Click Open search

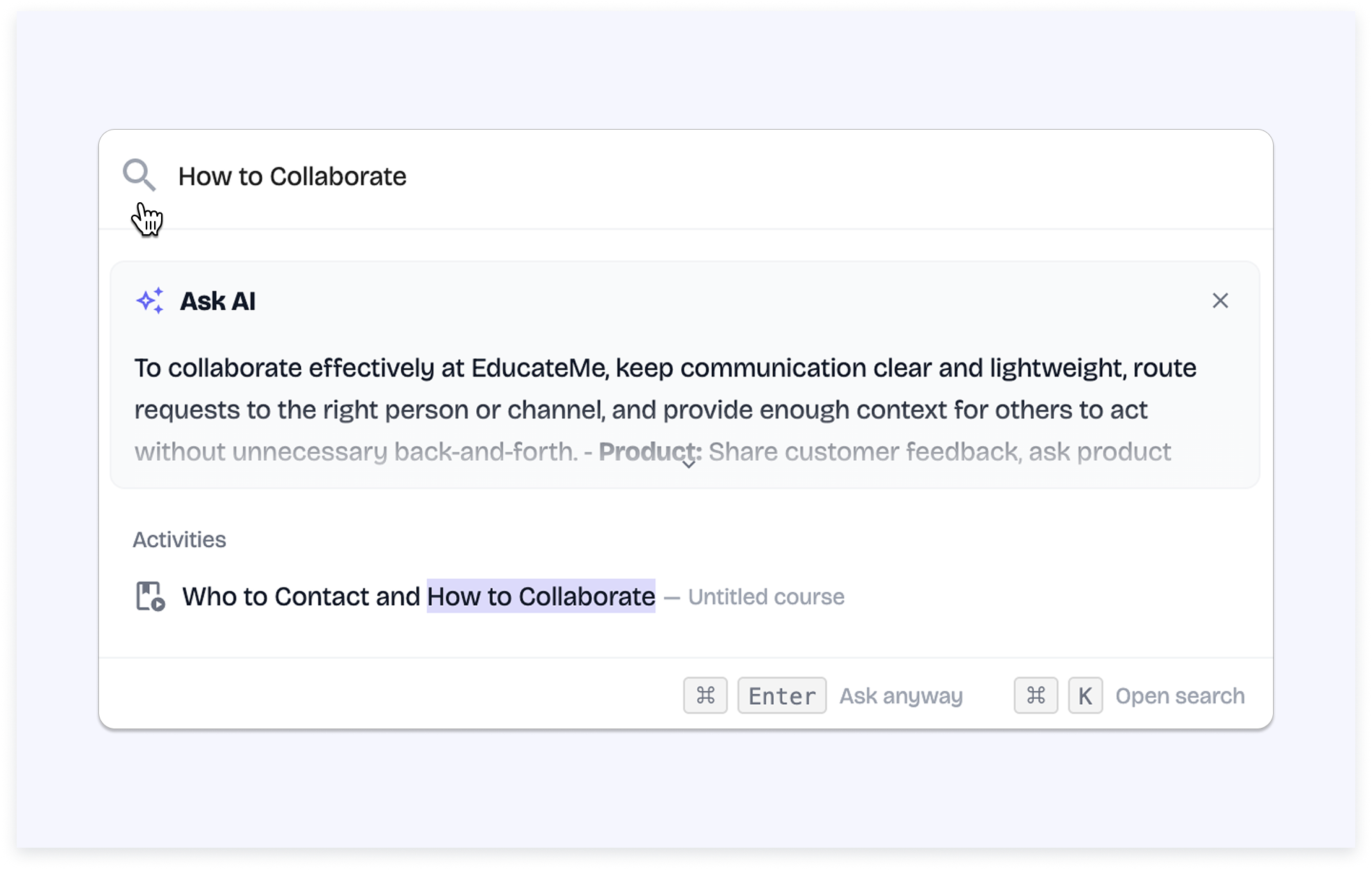1180,696
